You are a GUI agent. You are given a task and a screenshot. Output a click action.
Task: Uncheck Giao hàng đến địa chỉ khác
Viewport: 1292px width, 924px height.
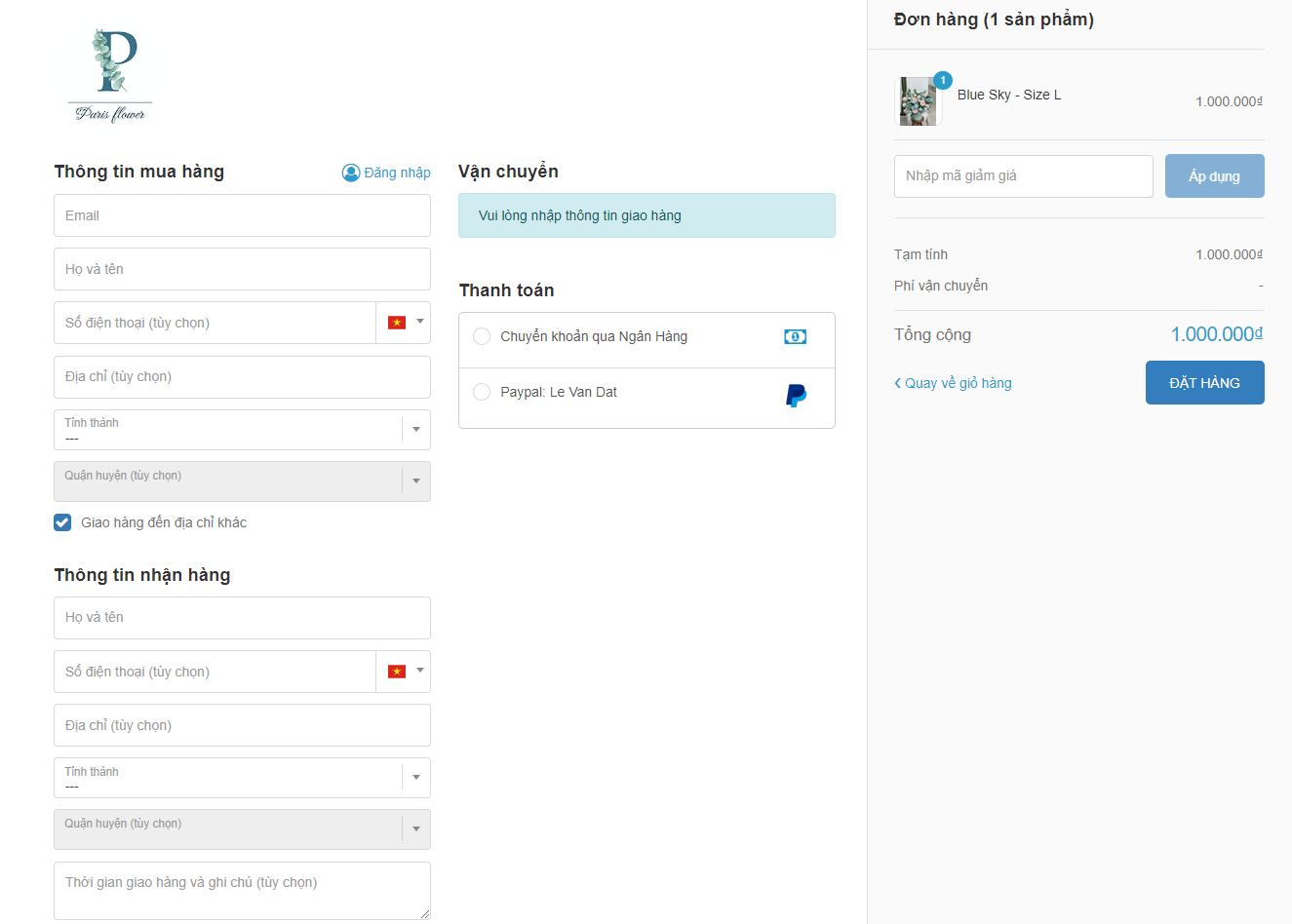62,522
